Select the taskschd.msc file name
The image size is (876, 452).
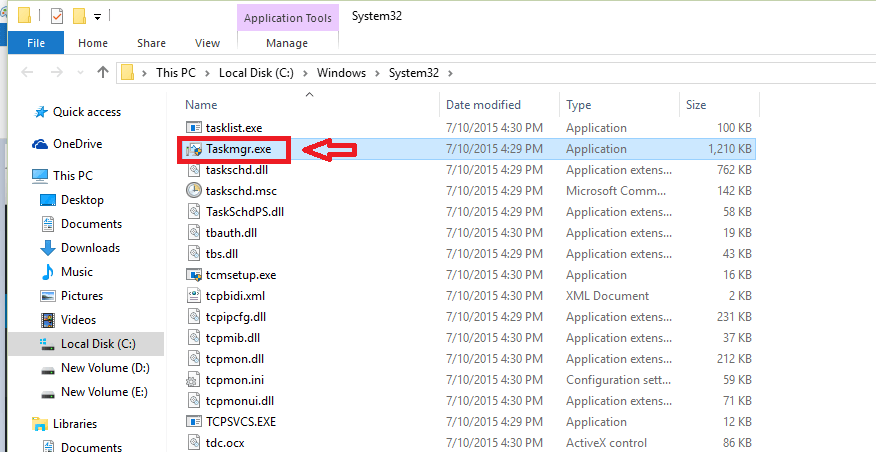241,191
